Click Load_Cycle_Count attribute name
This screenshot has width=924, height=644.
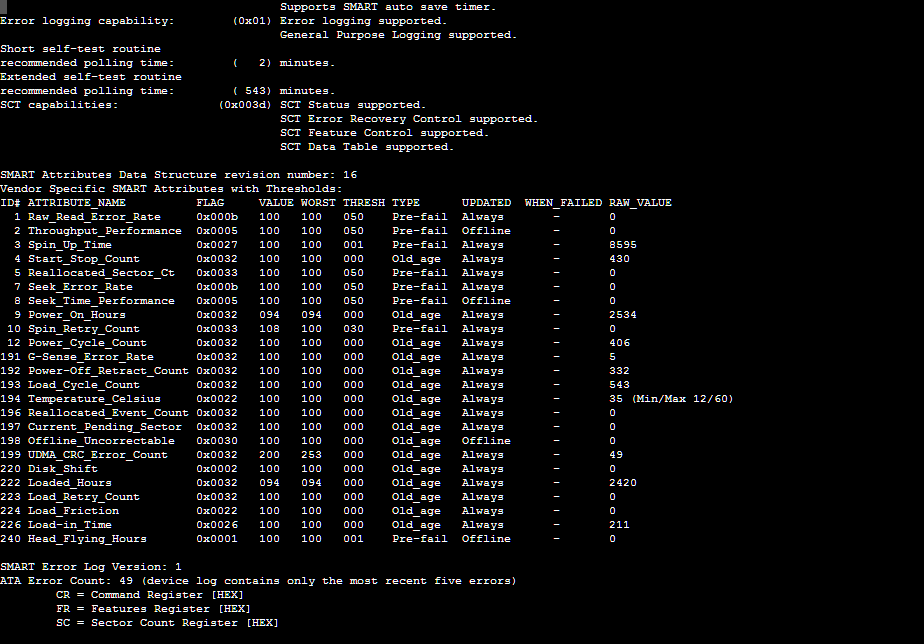click(84, 385)
